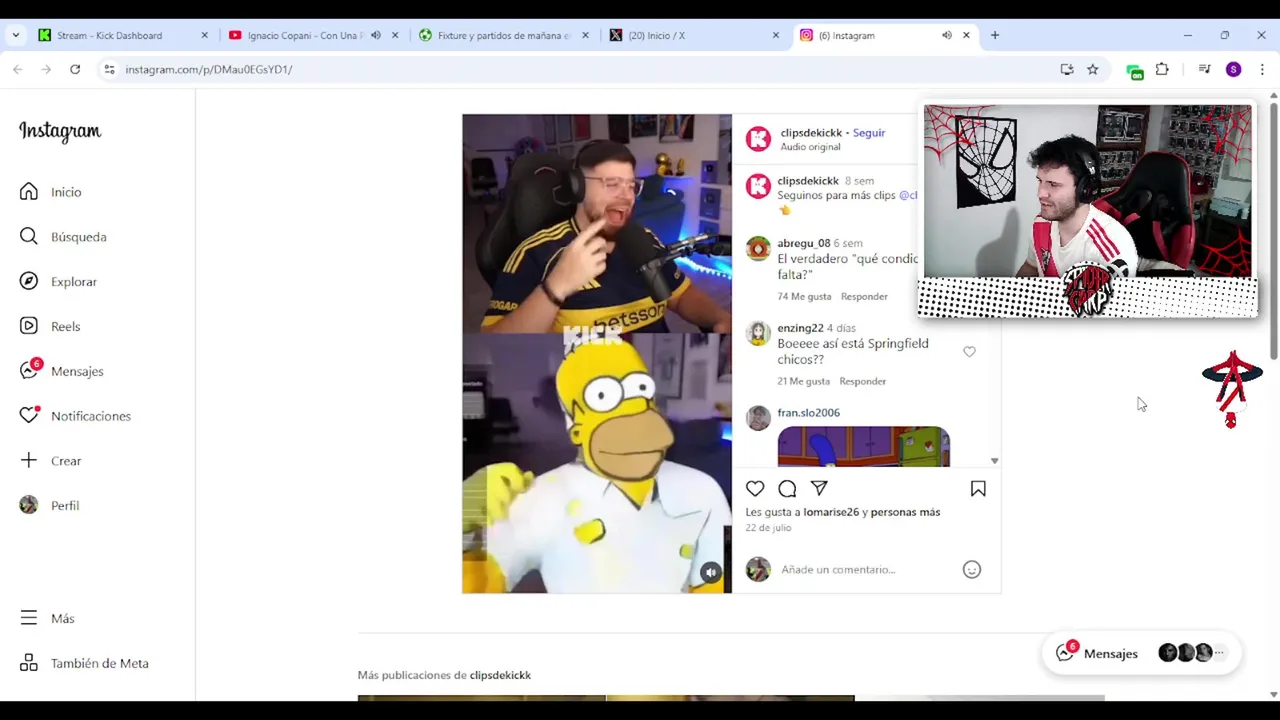
Task: Open a new browser tab
Action: tap(994, 35)
